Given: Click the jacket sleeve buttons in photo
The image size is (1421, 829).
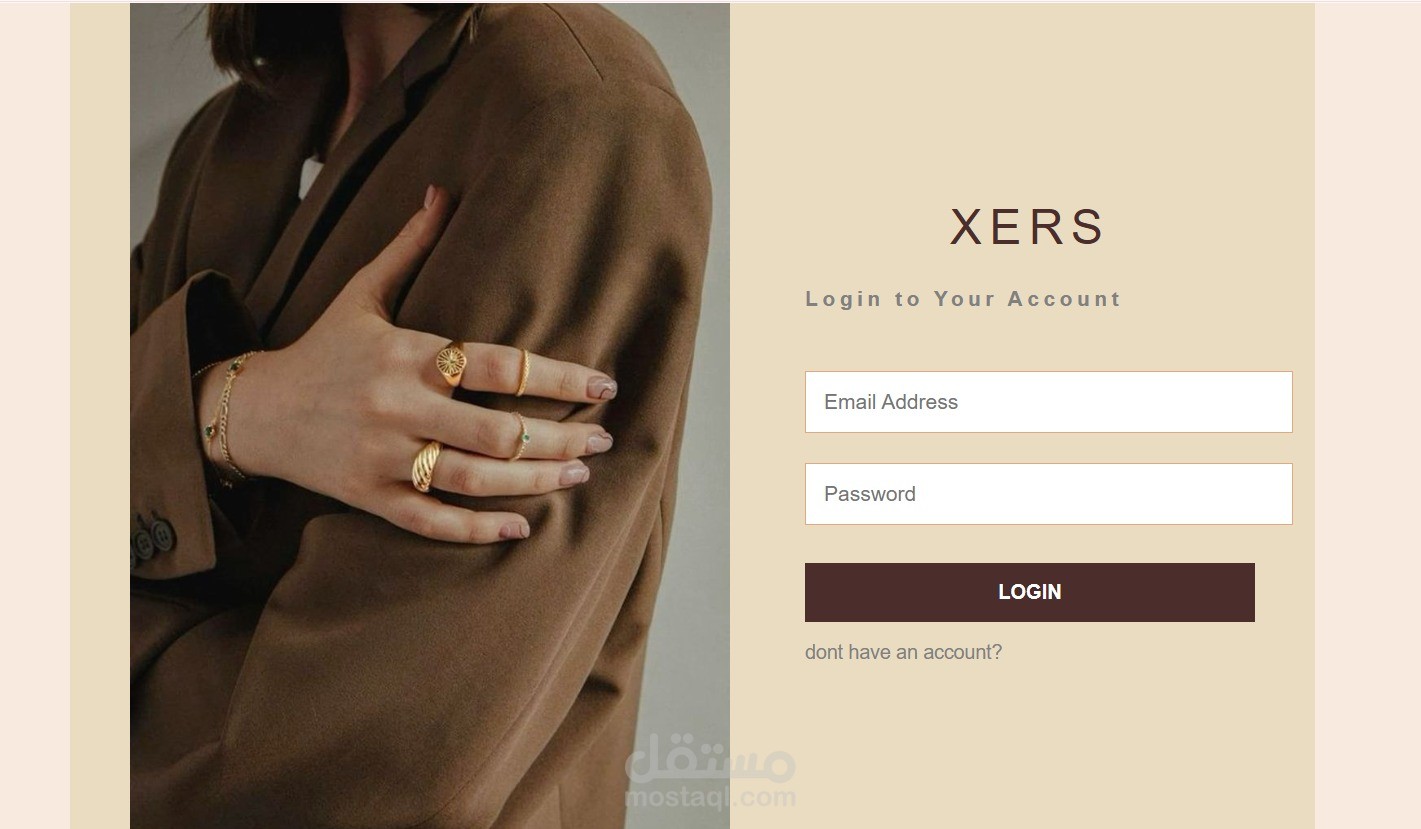Looking at the screenshot, I should [152, 537].
